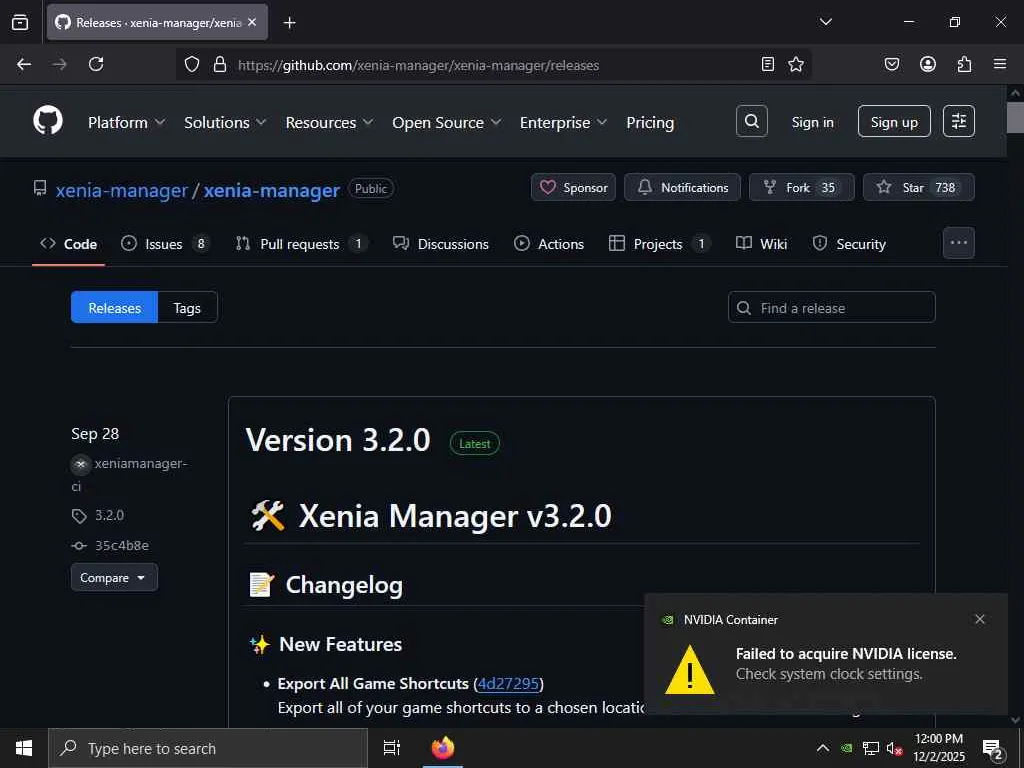Open Task View on the taskbar
Screen dimensions: 1024x768
(392, 748)
